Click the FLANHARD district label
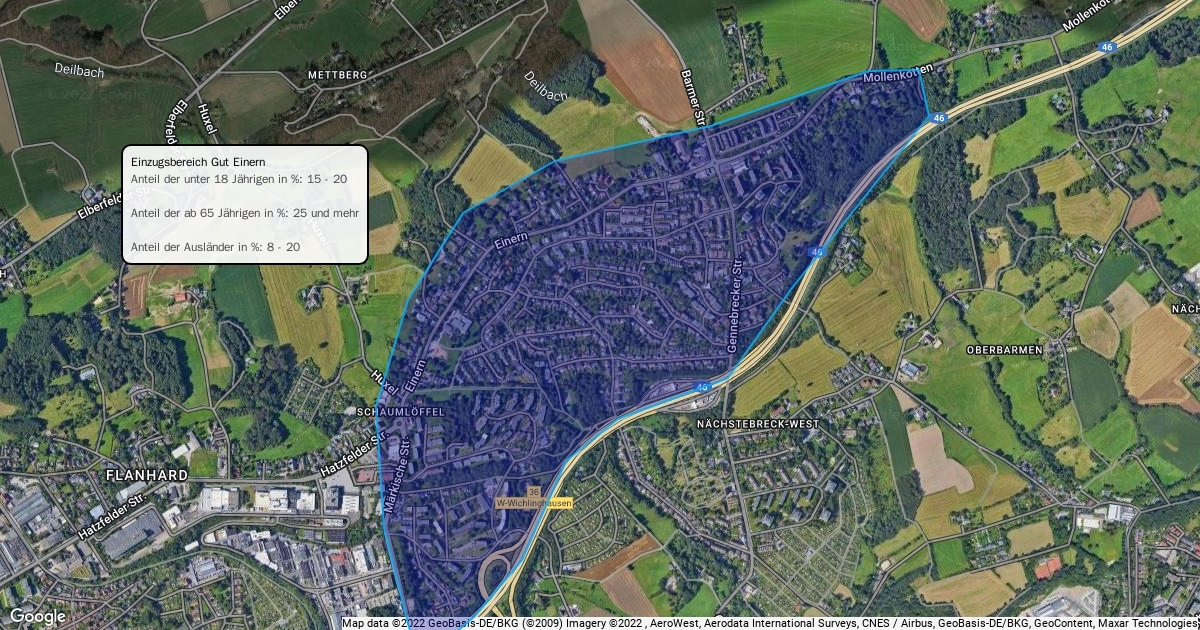Screen dimensions: 1200x630 coord(146,476)
